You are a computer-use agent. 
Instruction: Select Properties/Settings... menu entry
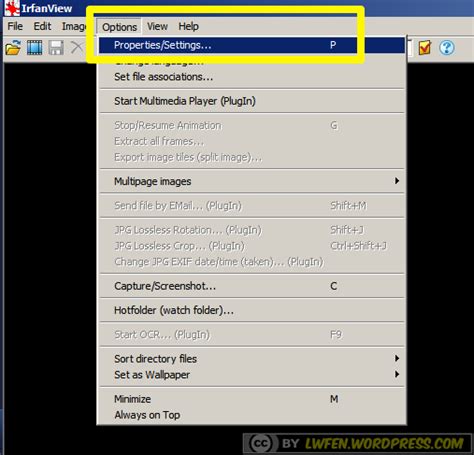click(252, 45)
